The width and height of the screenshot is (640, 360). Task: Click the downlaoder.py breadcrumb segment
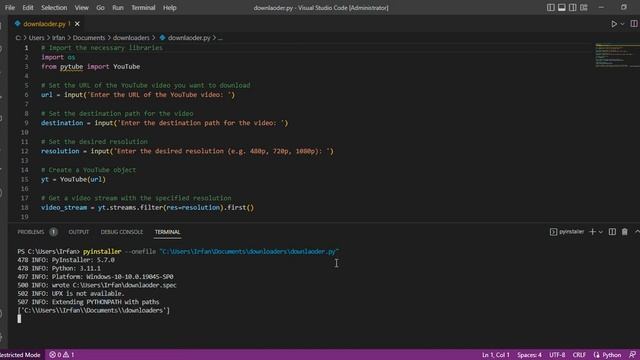(x=189, y=38)
